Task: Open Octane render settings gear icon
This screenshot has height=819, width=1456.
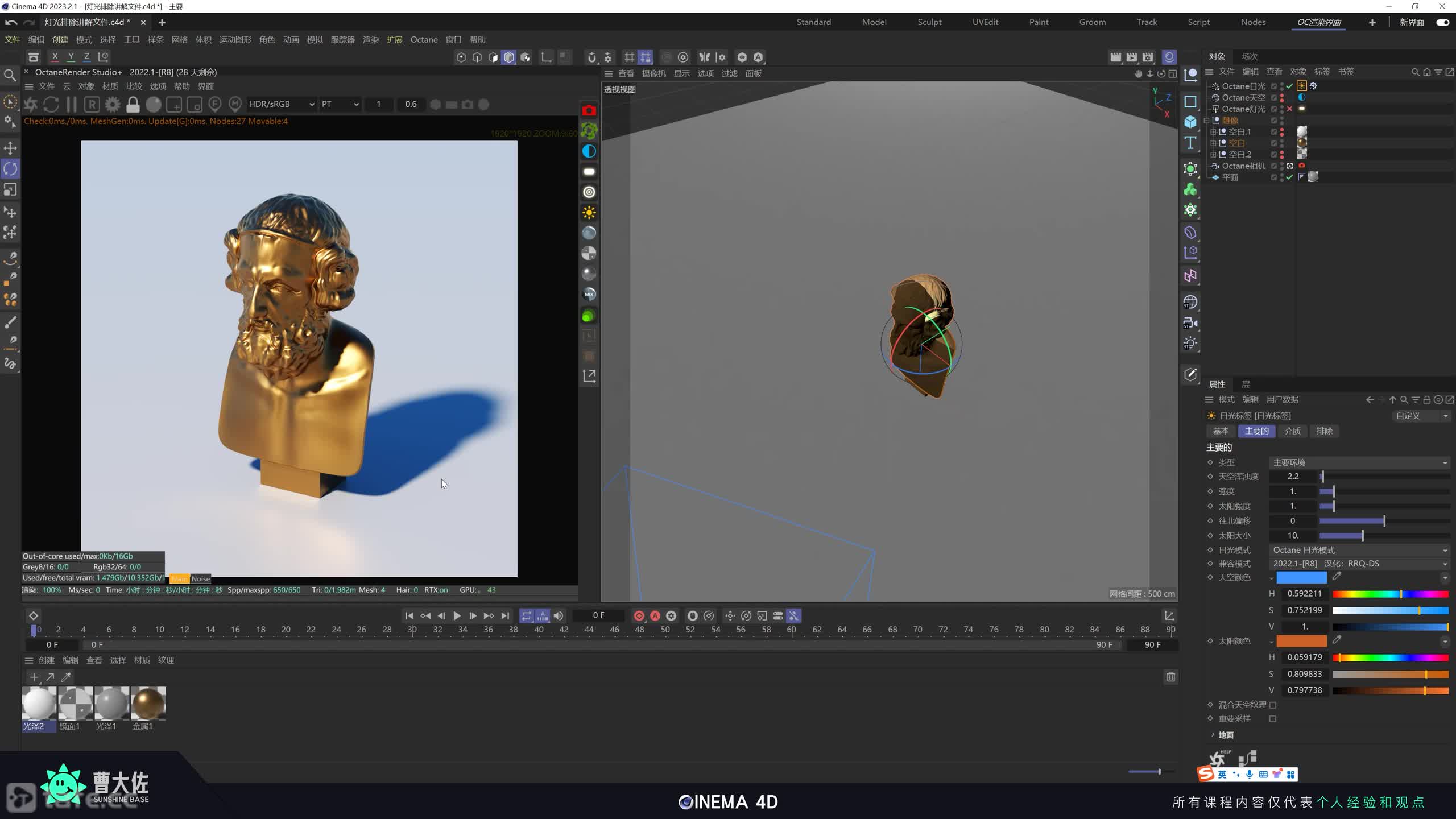Action: click(113, 105)
